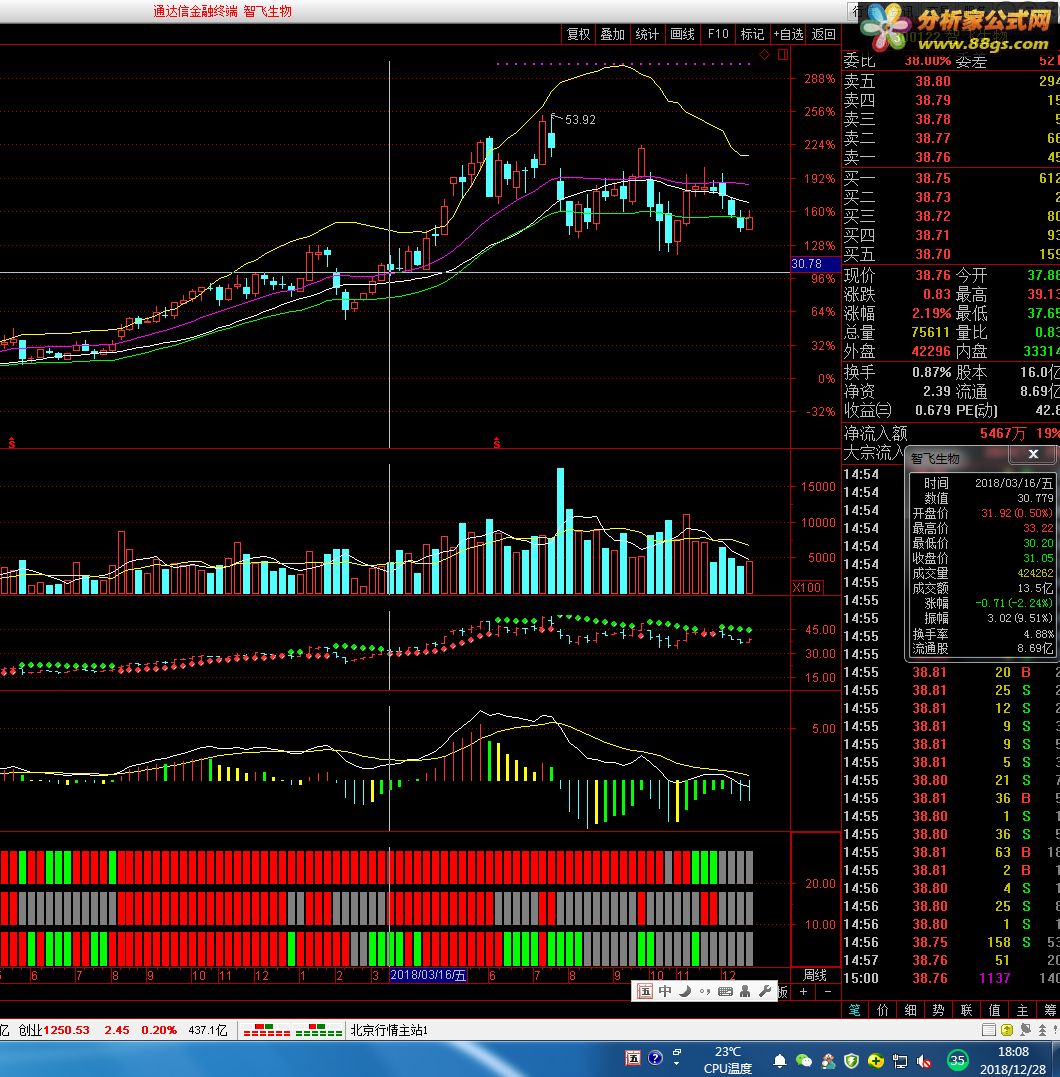Click the bell notification tray icon
This screenshot has height=1077, width=1060.
point(780,1061)
